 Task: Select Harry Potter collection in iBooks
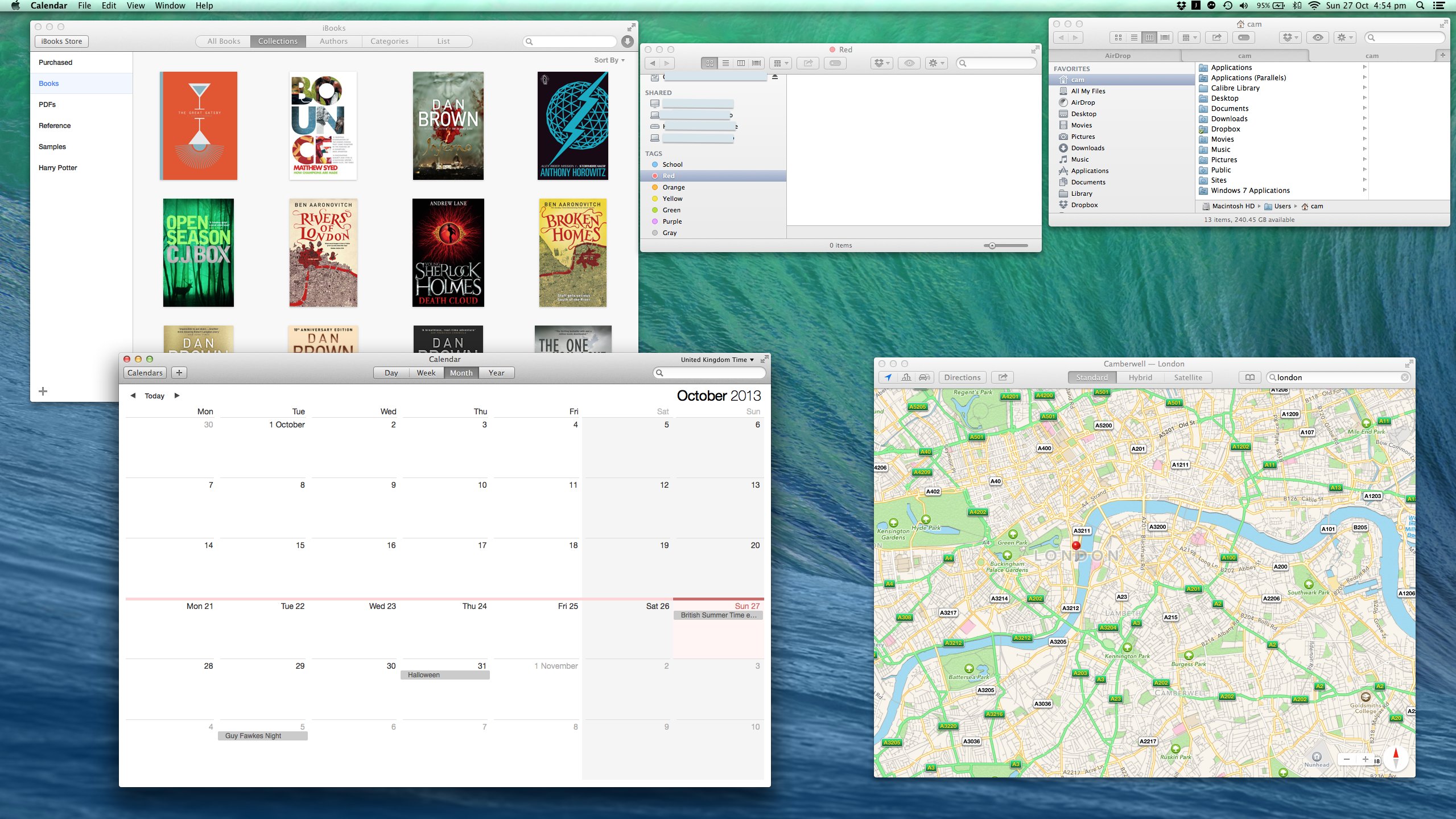[81, 167]
